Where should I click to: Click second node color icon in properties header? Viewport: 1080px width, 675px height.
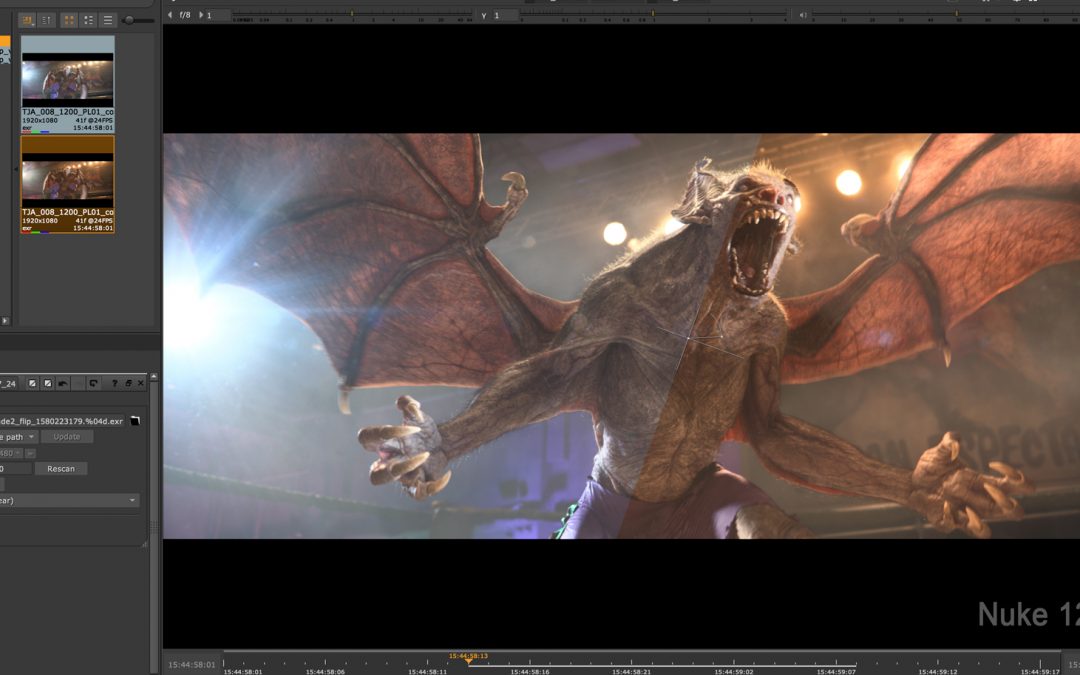point(48,384)
